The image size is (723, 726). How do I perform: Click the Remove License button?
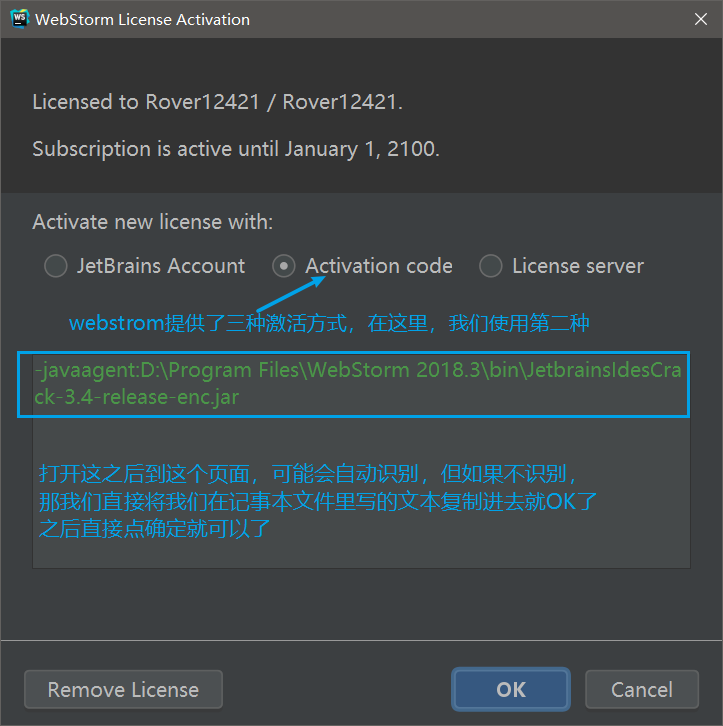pos(124,689)
